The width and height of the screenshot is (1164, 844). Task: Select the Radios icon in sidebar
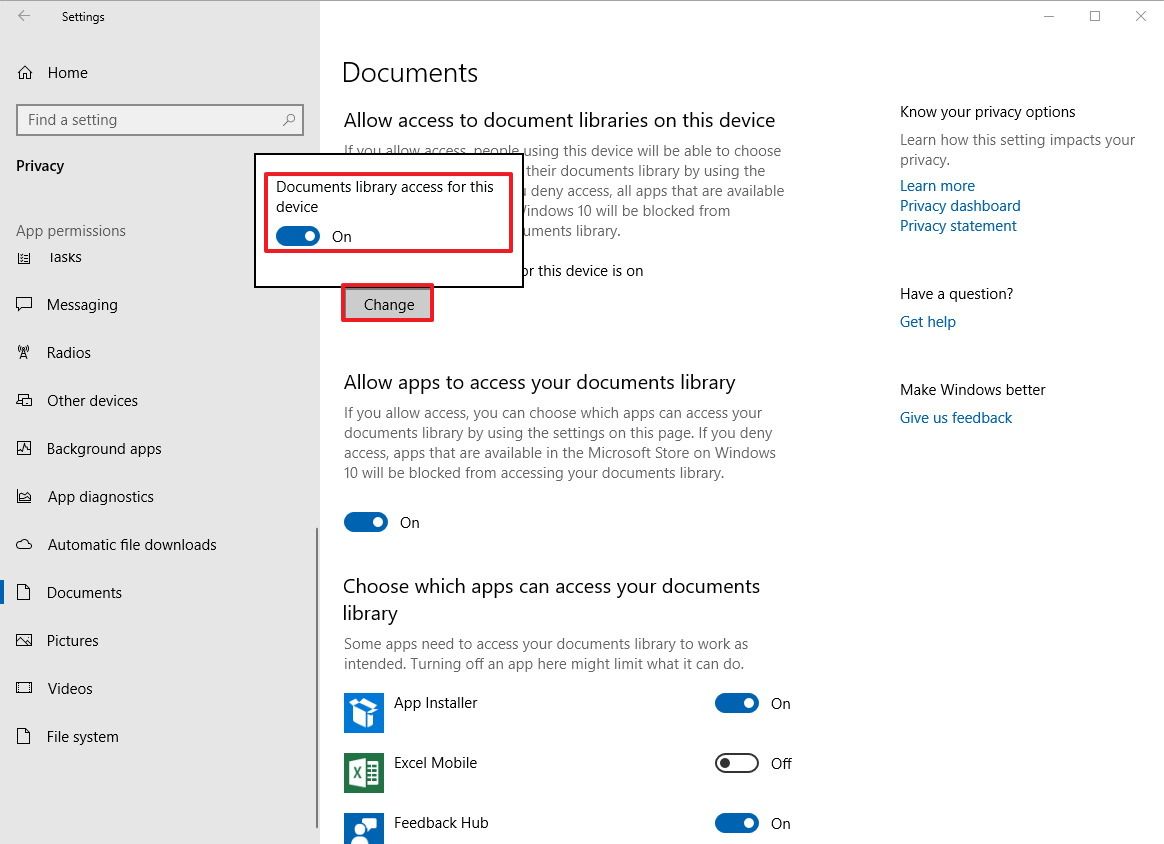pyautogui.click(x=23, y=352)
